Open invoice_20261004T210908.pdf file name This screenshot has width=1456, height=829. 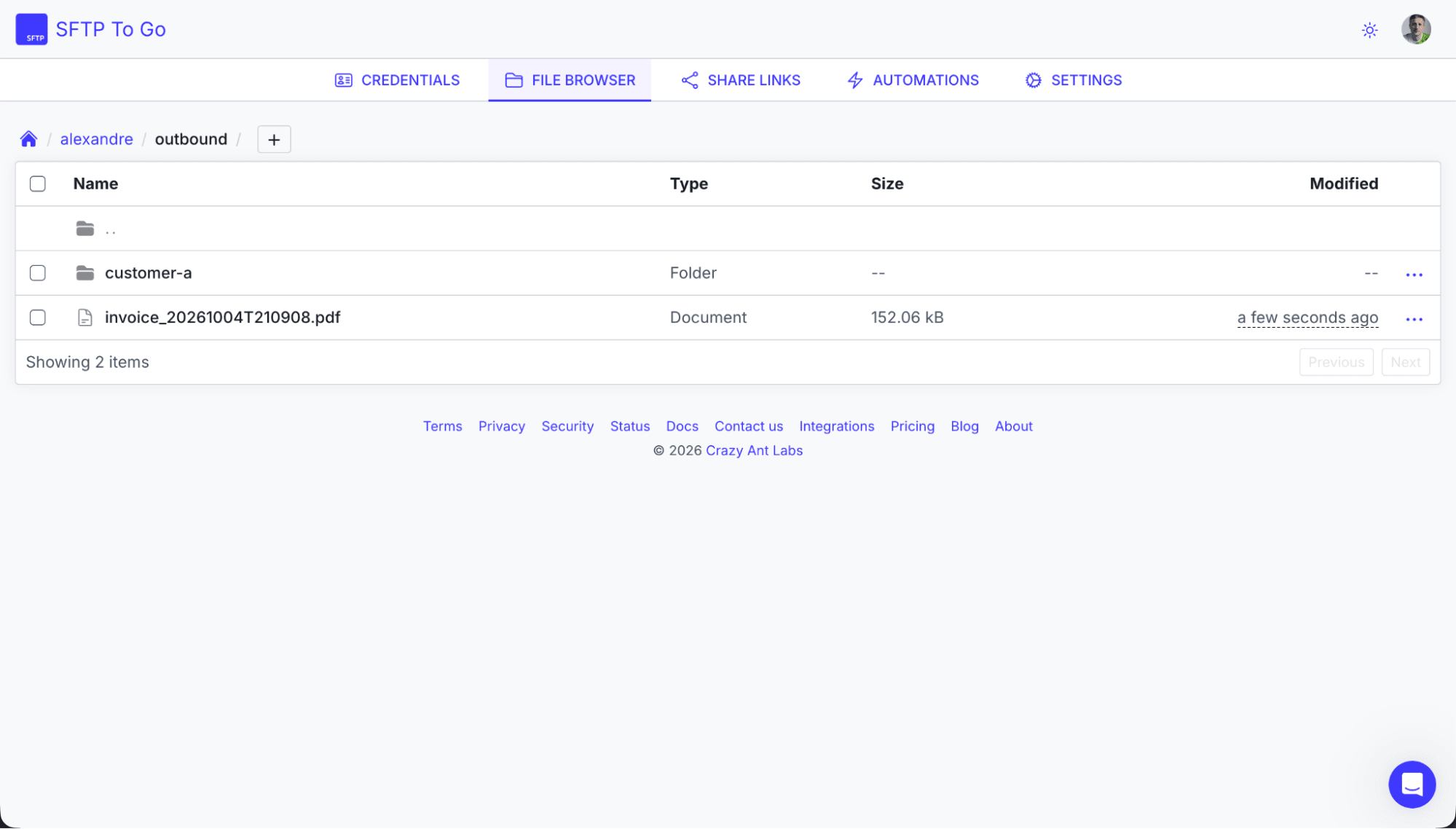(x=223, y=318)
